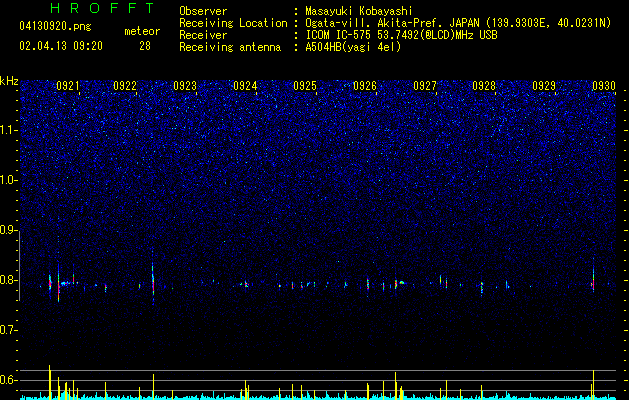Click the 1.0 kHz axis label

point(8,180)
